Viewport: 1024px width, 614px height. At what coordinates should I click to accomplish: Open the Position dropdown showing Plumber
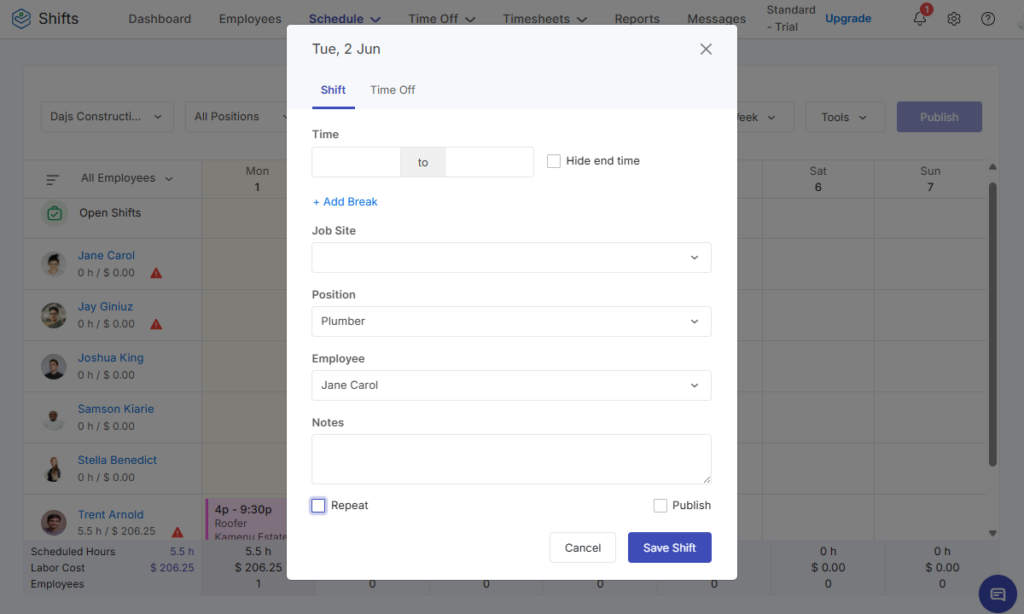(511, 321)
